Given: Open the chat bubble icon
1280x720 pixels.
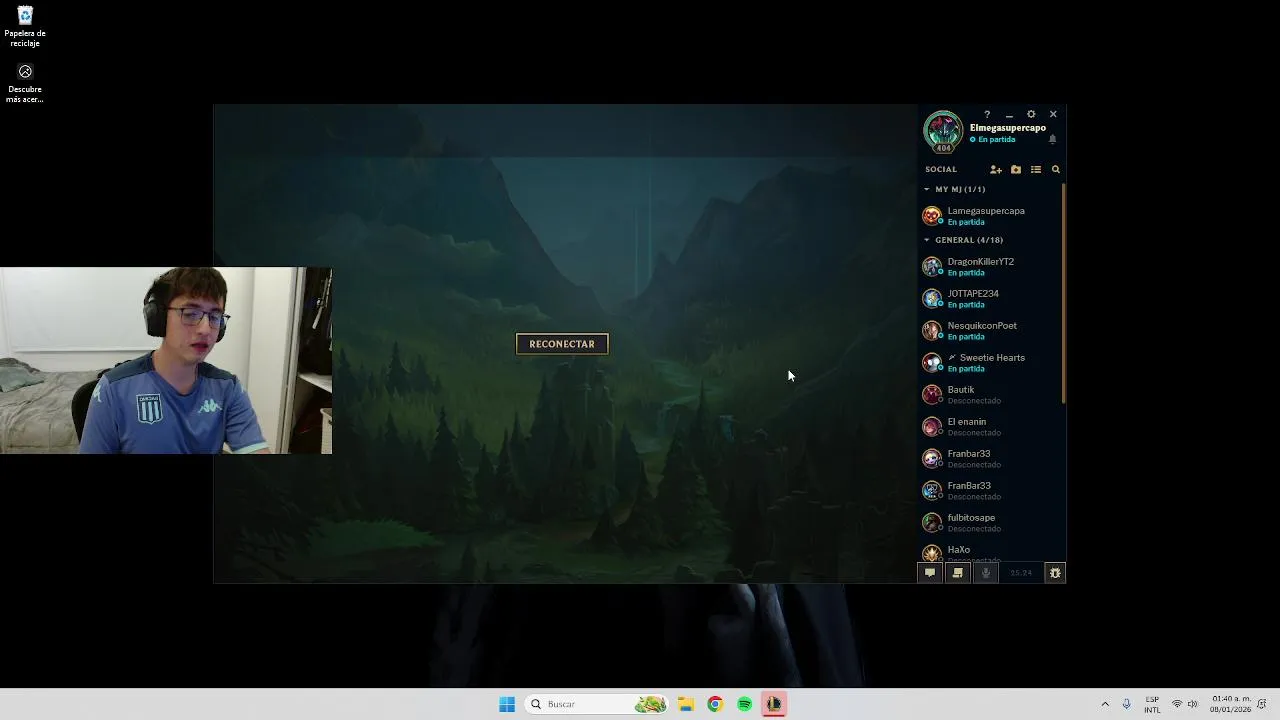Looking at the screenshot, I should coord(930,573).
